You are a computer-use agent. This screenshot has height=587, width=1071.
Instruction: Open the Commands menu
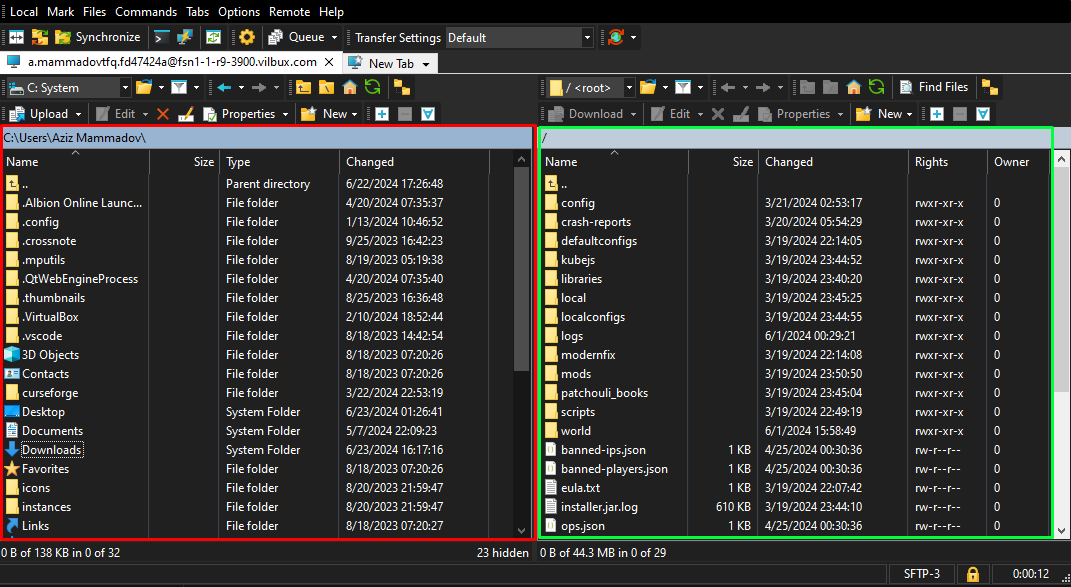146,12
